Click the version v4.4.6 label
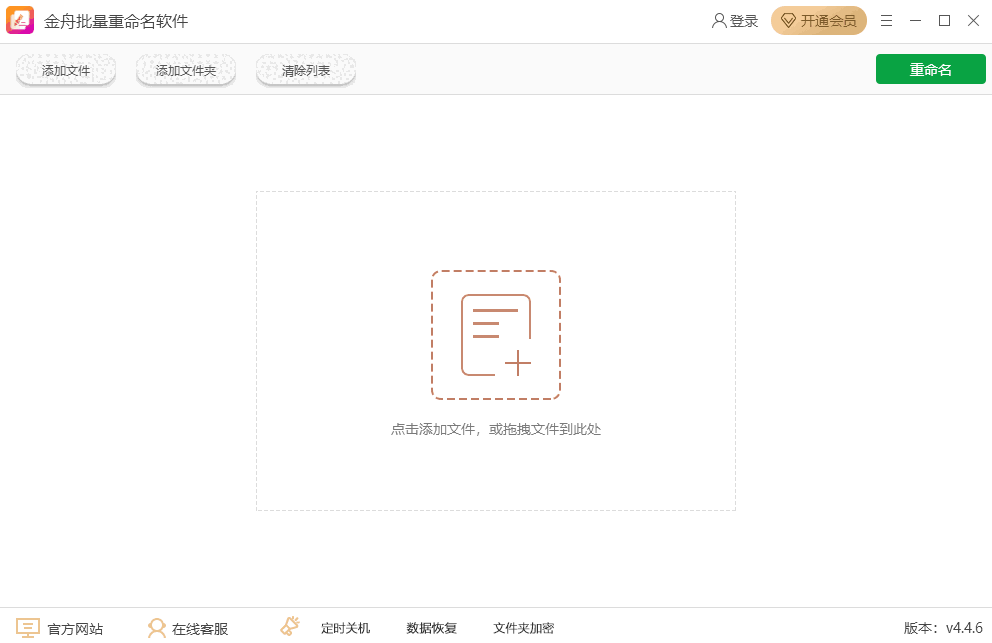This screenshot has width=992, height=643. point(943,628)
